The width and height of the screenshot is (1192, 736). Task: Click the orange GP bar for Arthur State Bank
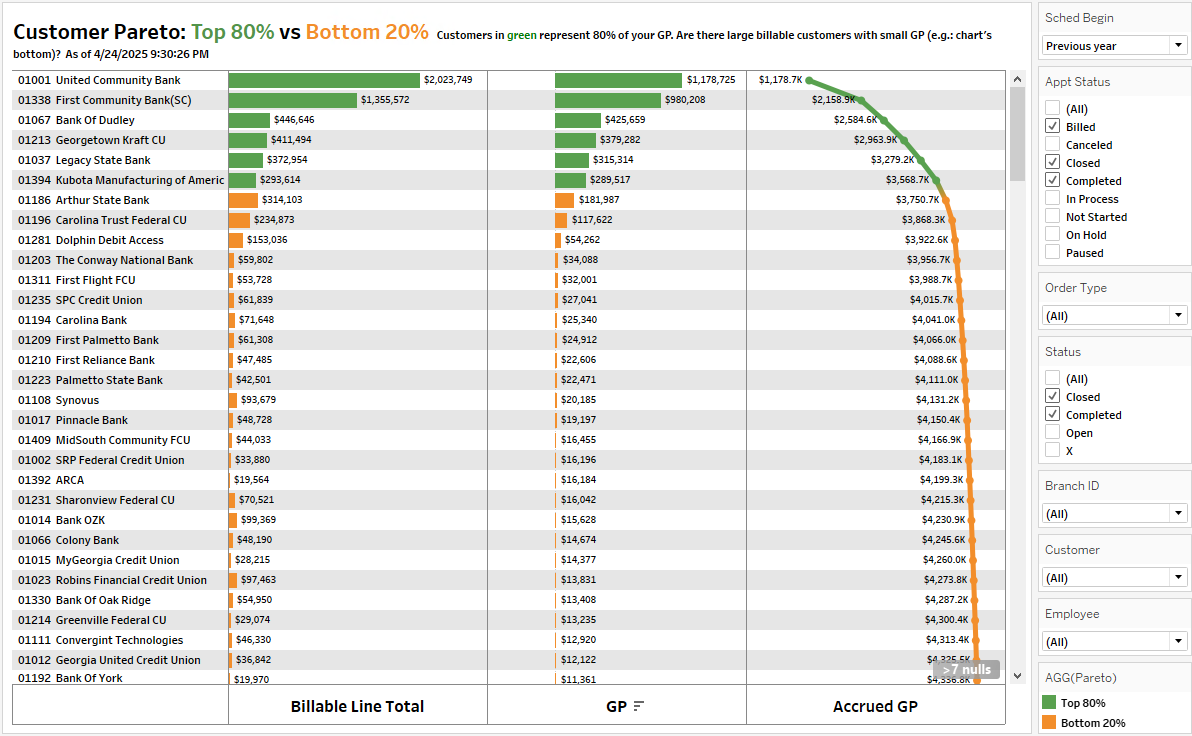[564, 200]
